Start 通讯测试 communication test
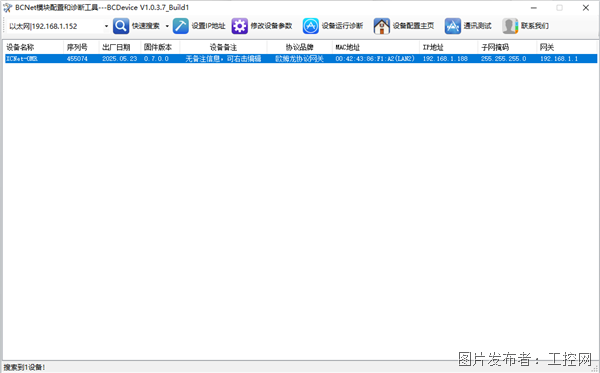The image size is (600, 373). coord(468,26)
